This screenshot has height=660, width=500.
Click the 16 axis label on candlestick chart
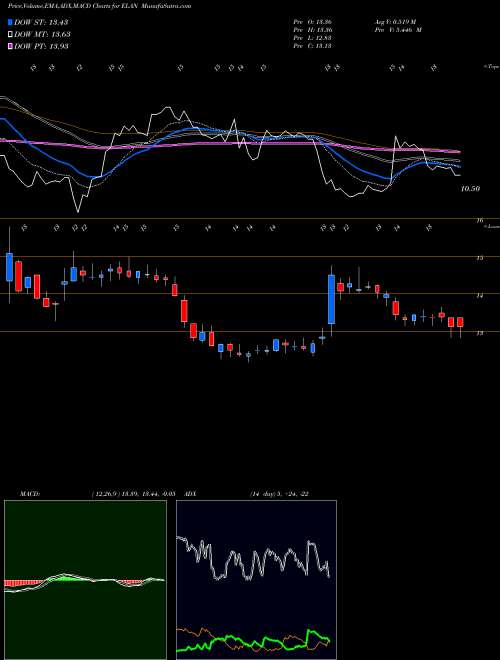tap(480, 220)
